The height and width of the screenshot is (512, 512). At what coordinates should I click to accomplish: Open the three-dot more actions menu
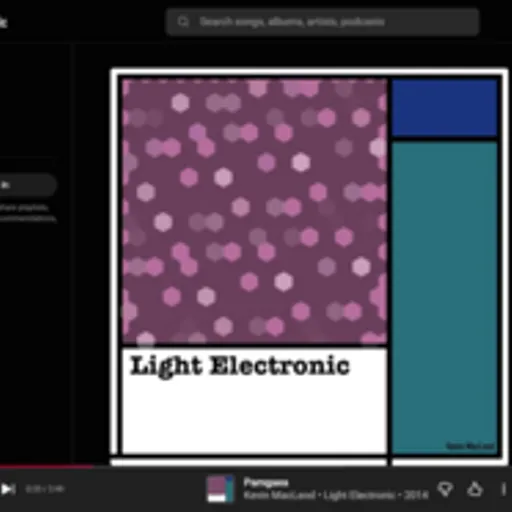[x=504, y=489]
